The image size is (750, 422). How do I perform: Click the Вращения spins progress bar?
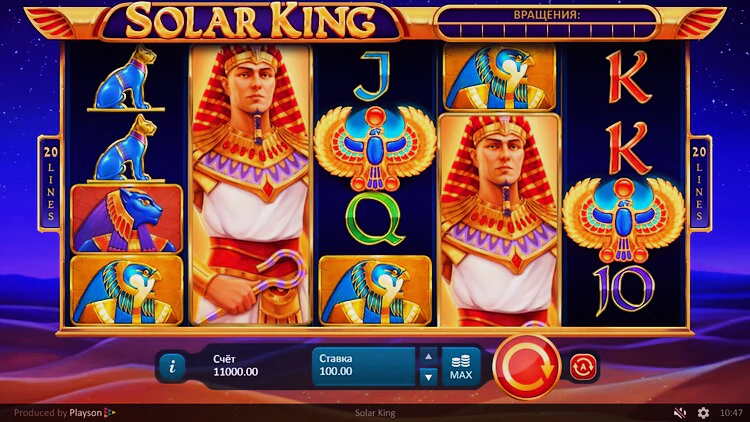[x=546, y=22]
